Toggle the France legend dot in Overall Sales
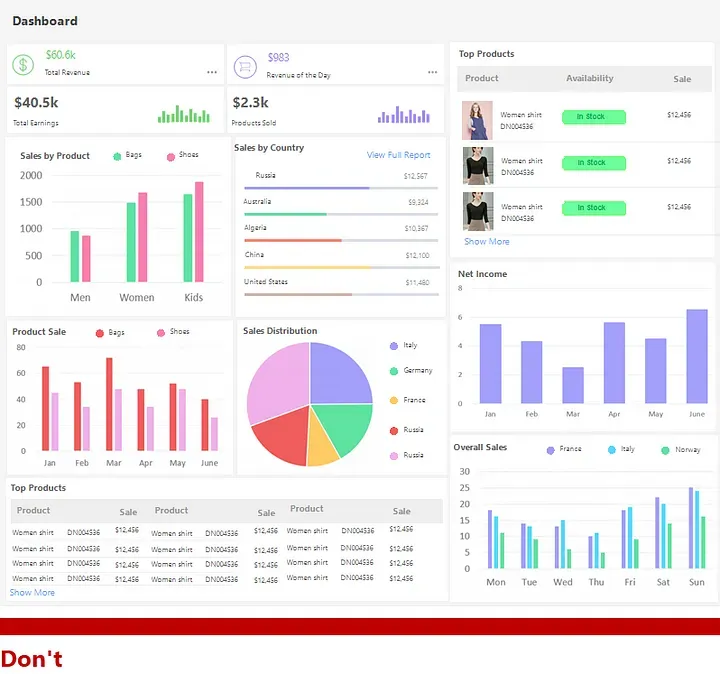720x674 pixels. (x=551, y=450)
